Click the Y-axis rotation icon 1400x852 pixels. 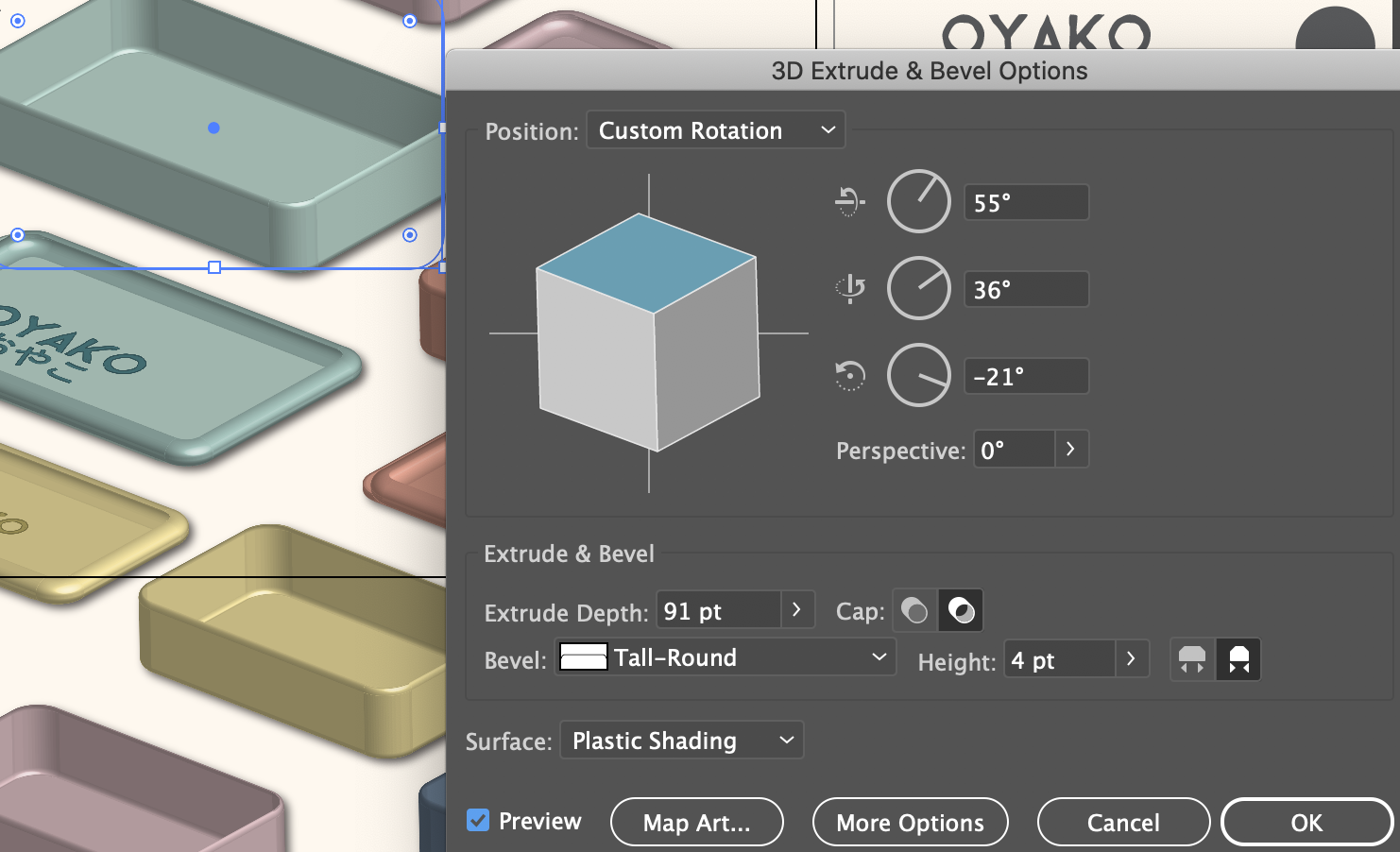point(850,288)
